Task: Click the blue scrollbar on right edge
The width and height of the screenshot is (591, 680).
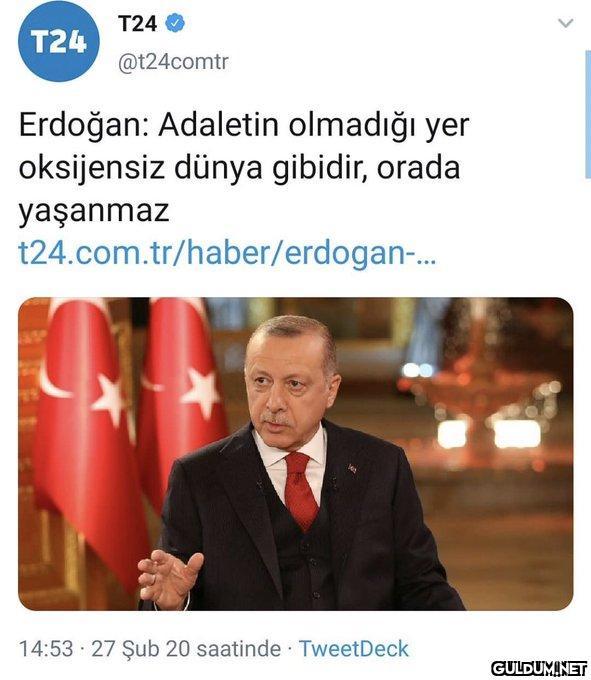Action: click(588, 114)
